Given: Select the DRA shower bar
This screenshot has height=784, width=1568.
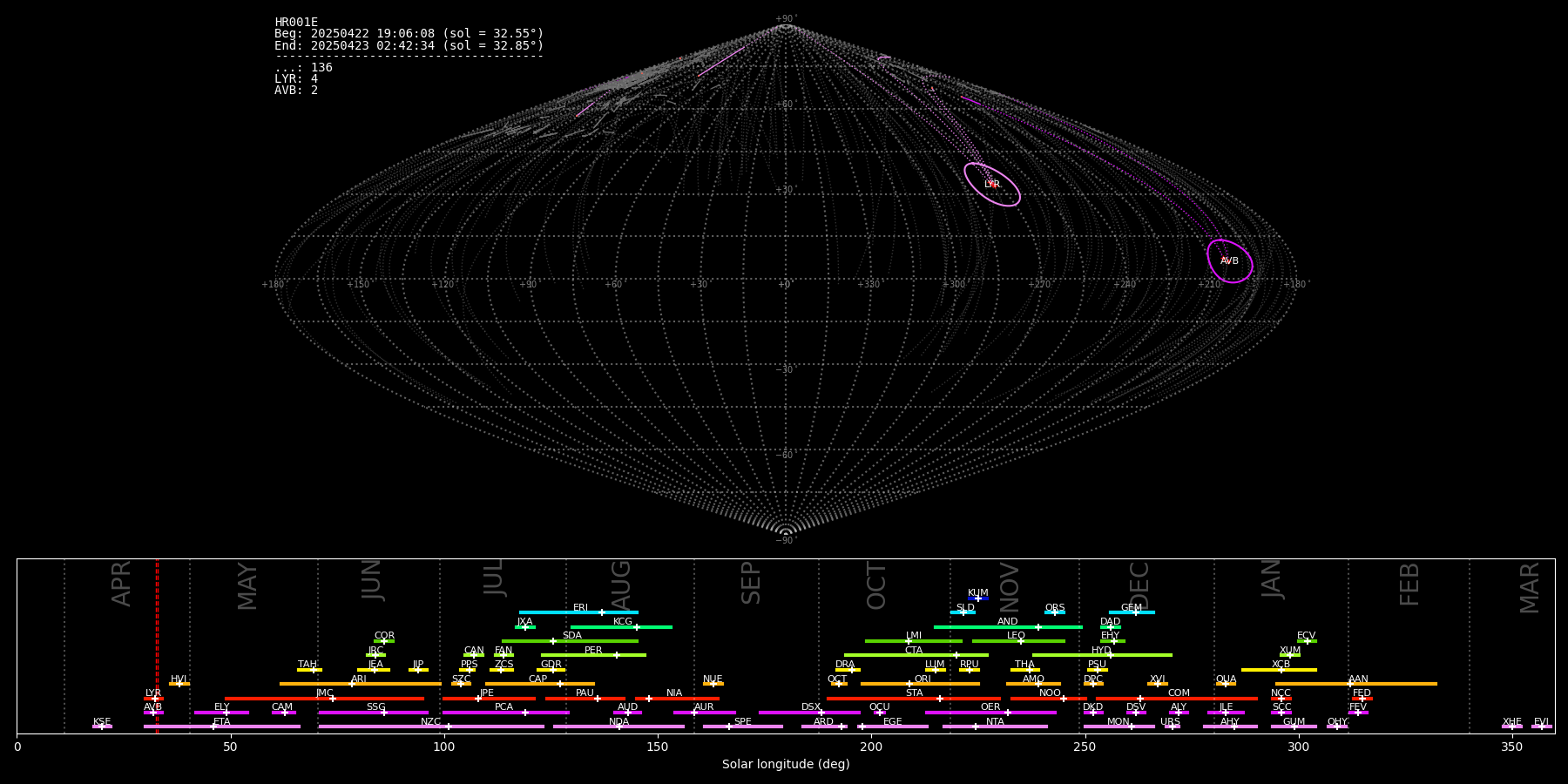Looking at the screenshot, I should [x=848, y=670].
